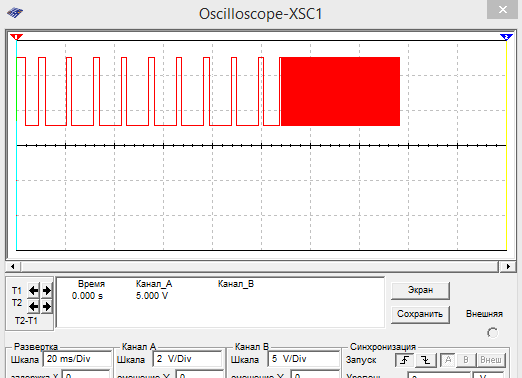522x378 pixels.
Task: Move cursor T2 right with its arrow
Action: pos(47,306)
